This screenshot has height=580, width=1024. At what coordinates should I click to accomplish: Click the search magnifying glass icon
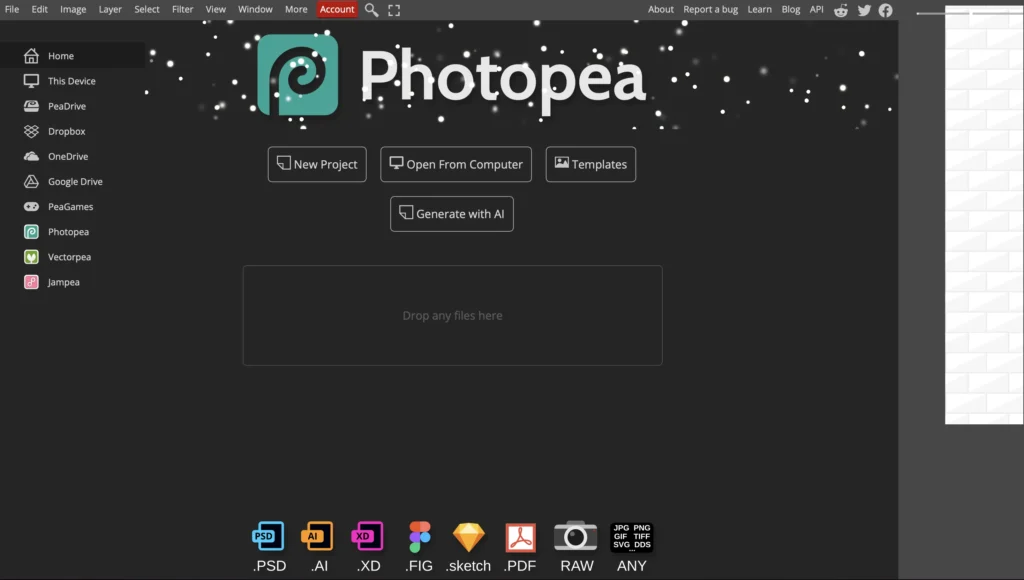(371, 9)
